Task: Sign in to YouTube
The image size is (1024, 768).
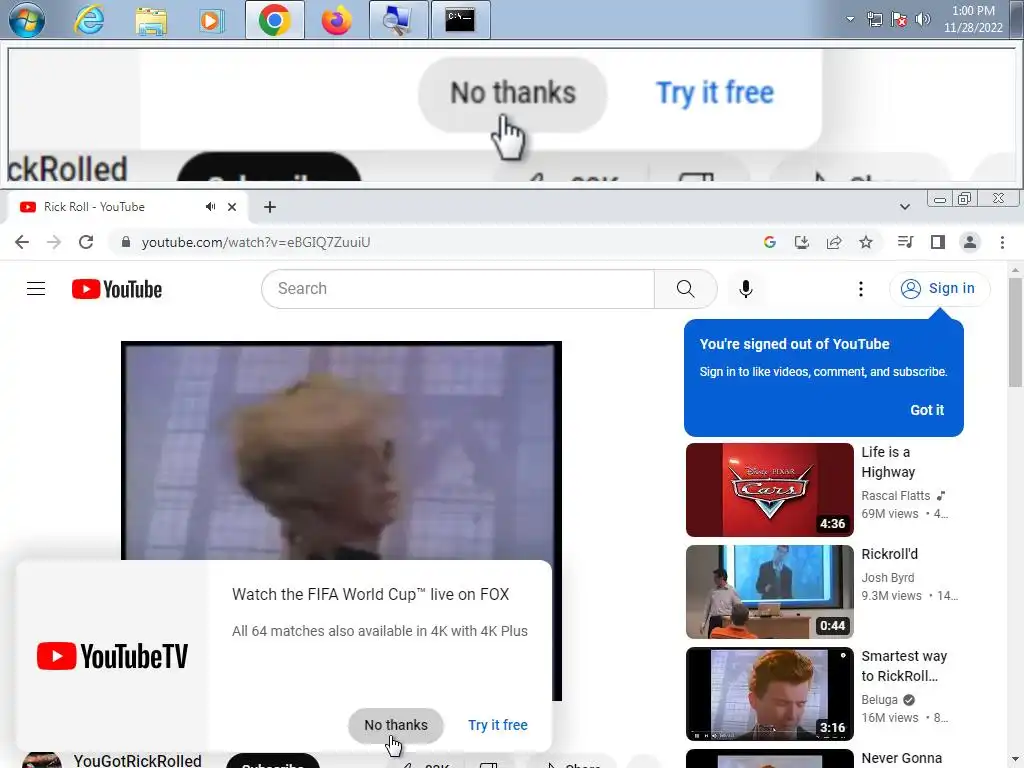Action: pos(939,289)
